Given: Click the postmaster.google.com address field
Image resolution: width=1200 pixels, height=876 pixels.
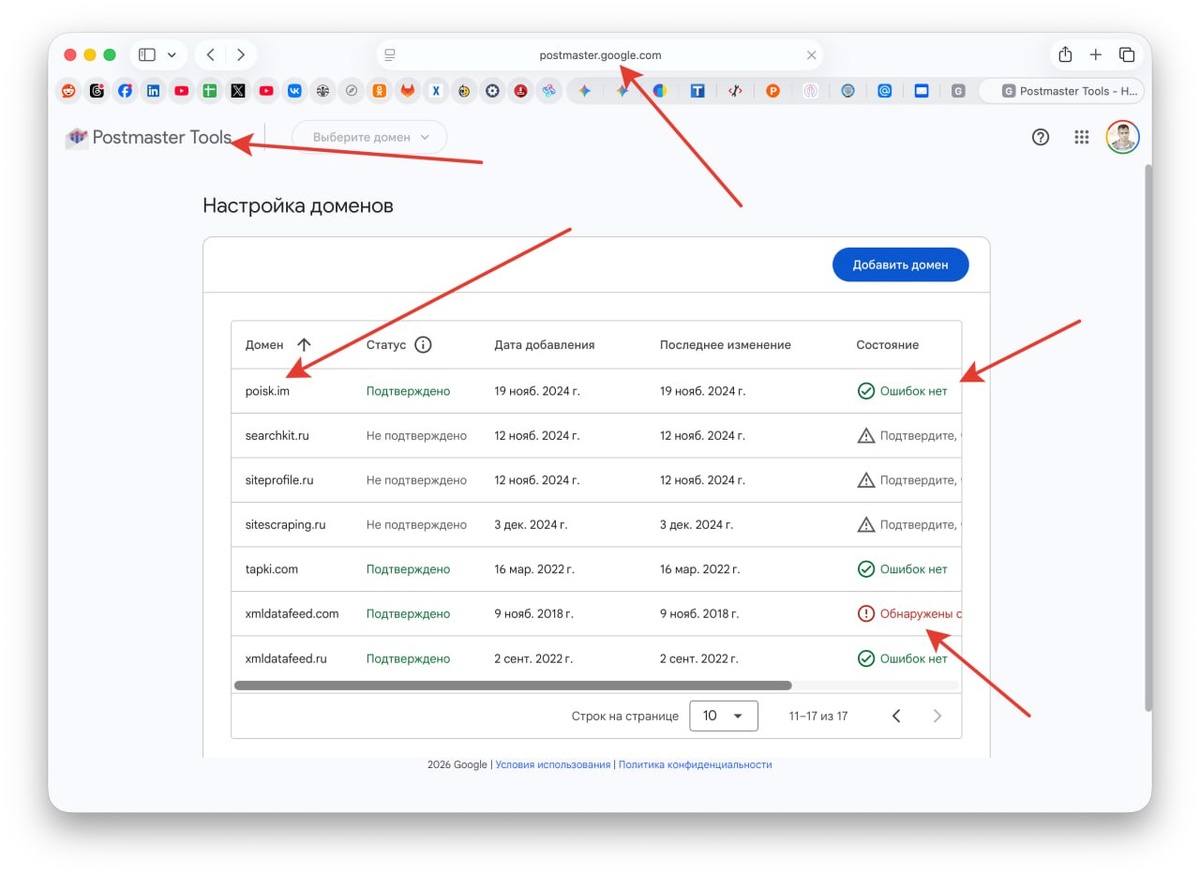Looking at the screenshot, I should coord(600,55).
